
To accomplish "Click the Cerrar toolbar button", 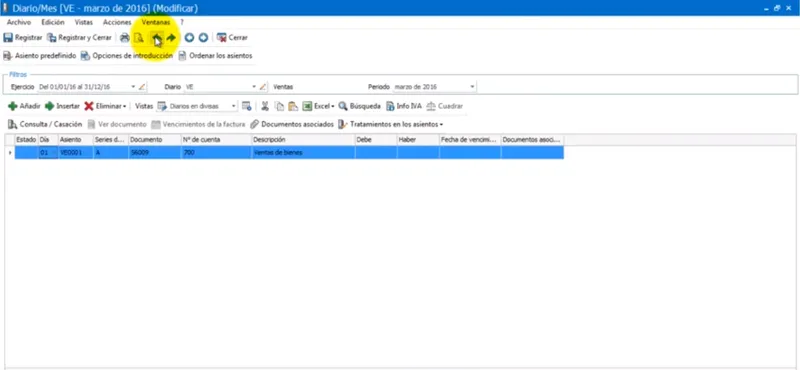I will (232, 38).
